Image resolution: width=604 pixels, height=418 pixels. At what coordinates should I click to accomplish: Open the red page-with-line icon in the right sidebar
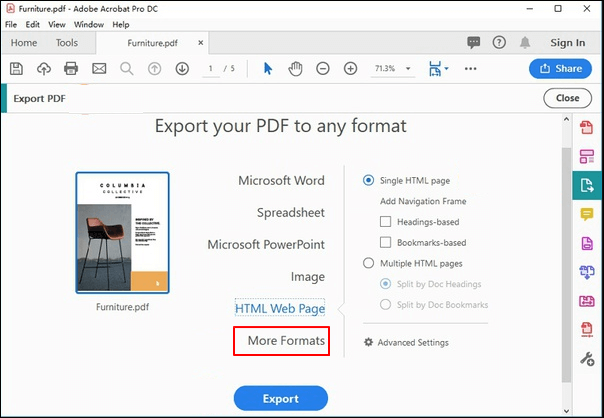coord(587,330)
